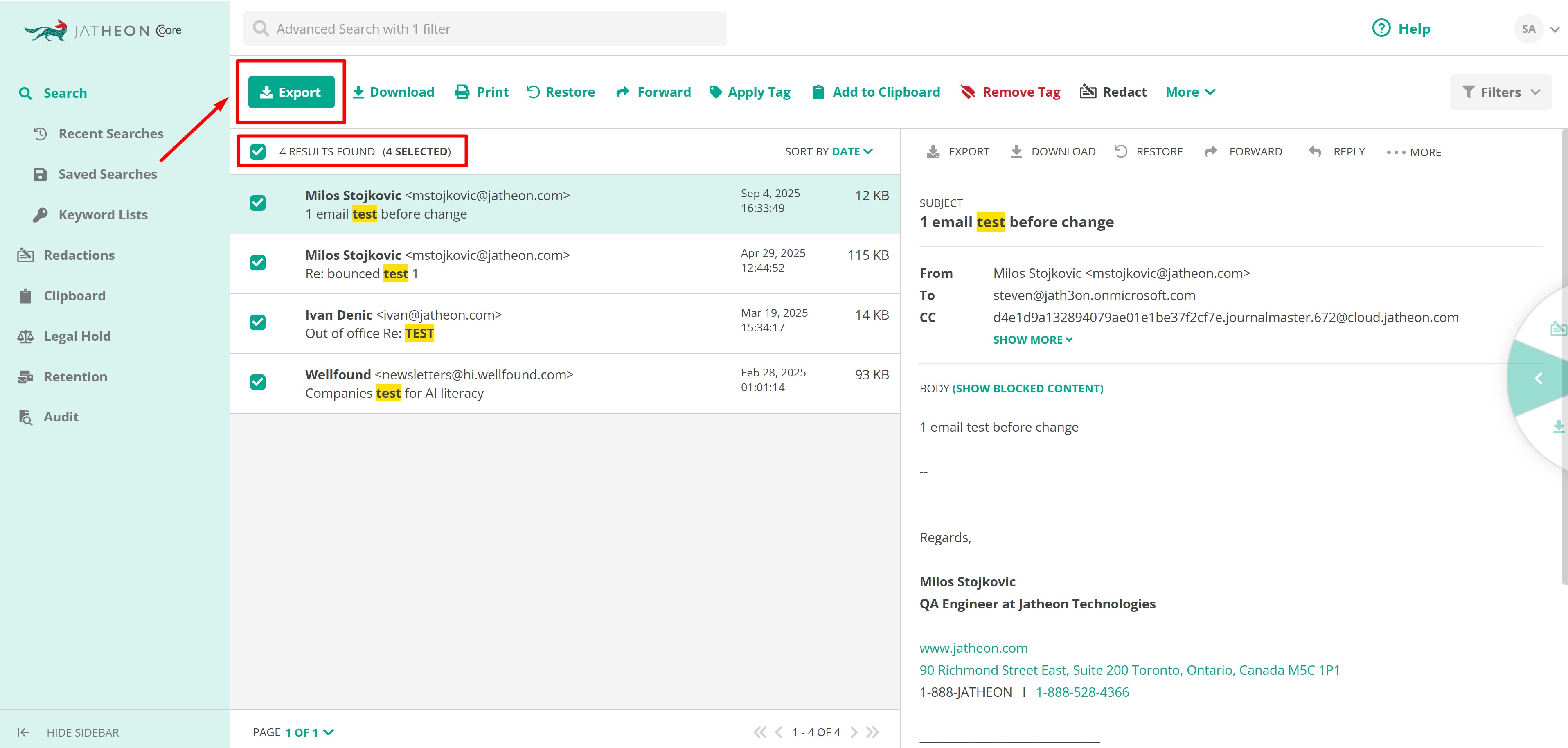Select the 'Out of office Re: TEST' email subject
Screen dimensions: 1568x748
(369, 333)
